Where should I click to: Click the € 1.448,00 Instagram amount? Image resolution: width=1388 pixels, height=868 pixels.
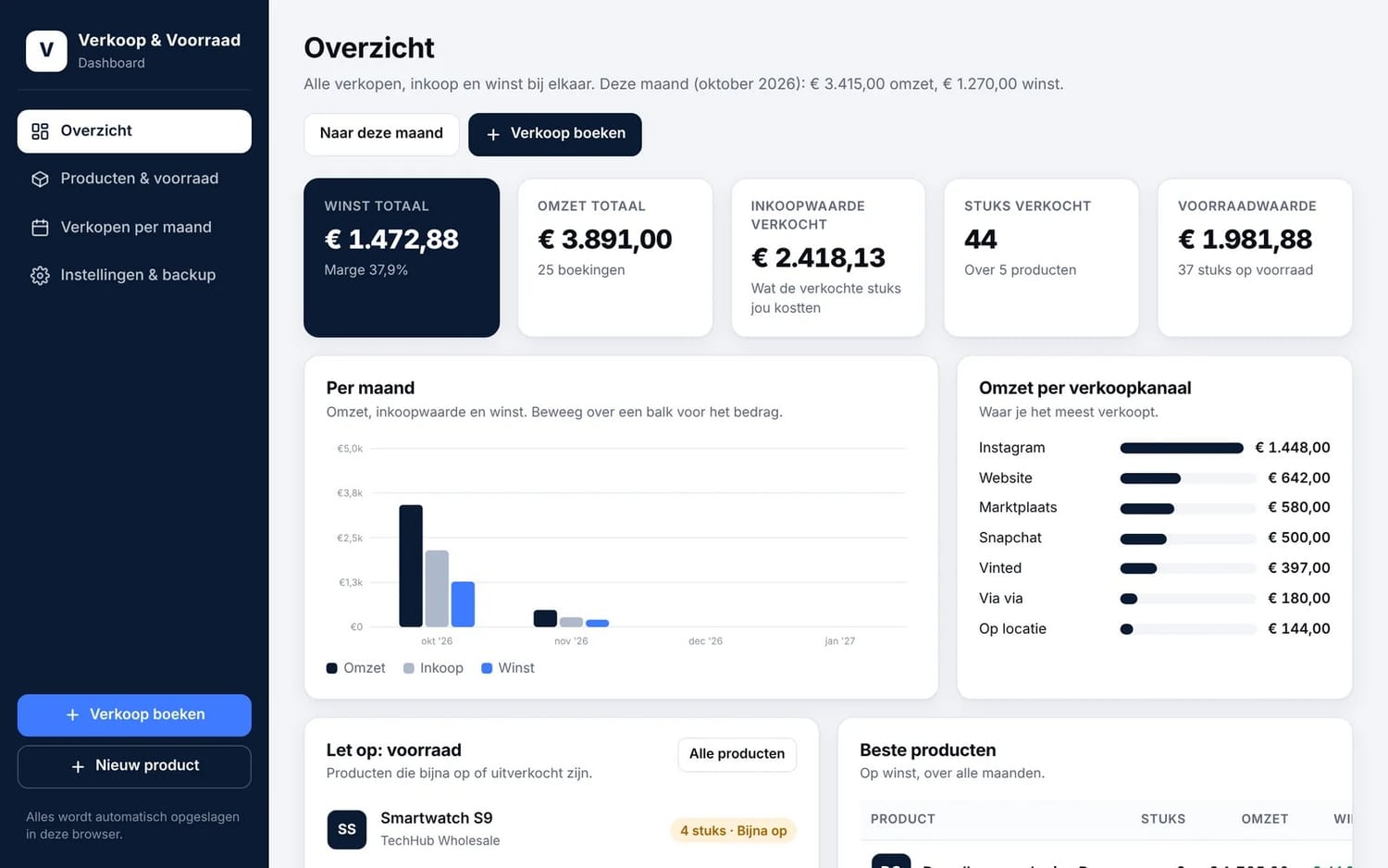click(1293, 448)
